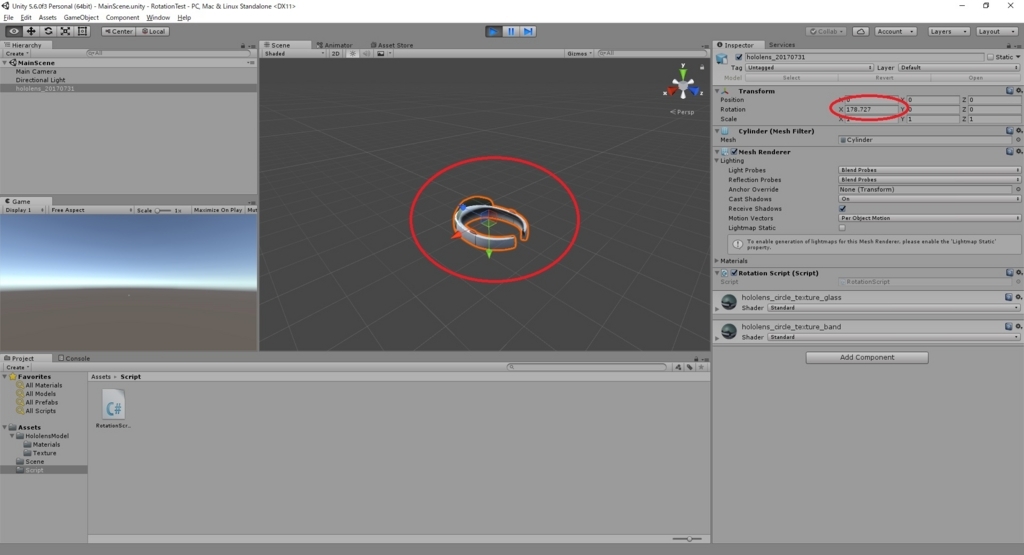Click Rotation X field value 178.727
This screenshot has height=555, width=1024.
[871, 109]
